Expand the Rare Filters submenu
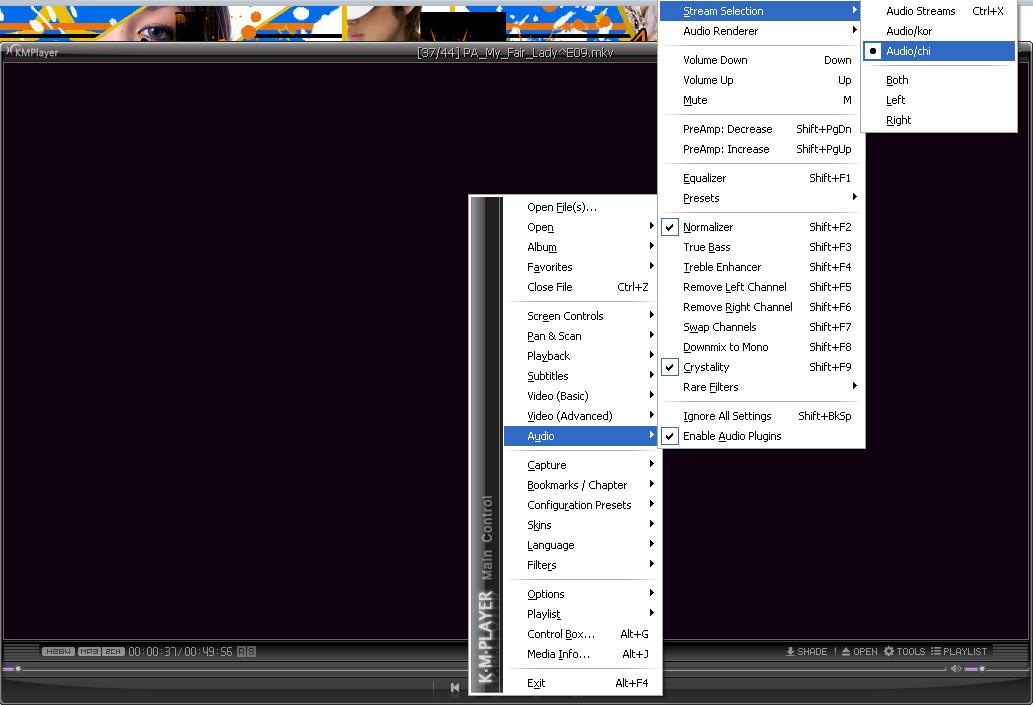Viewport: 1033px width, 705px height. [x=762, y=387]
